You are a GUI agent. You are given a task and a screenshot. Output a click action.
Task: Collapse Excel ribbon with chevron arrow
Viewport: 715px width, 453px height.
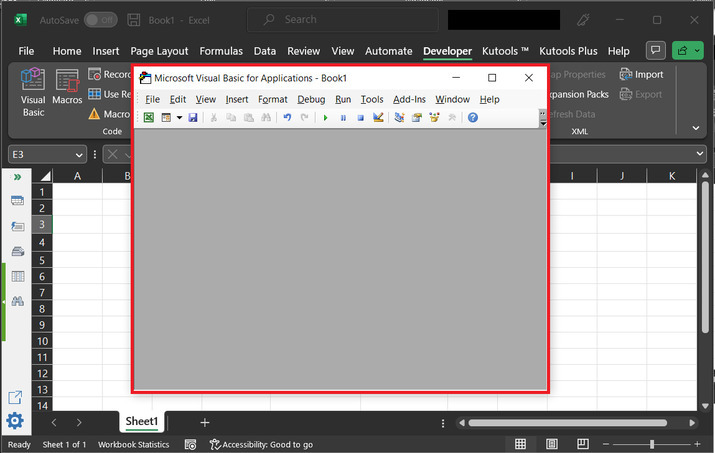coord(696,128)
